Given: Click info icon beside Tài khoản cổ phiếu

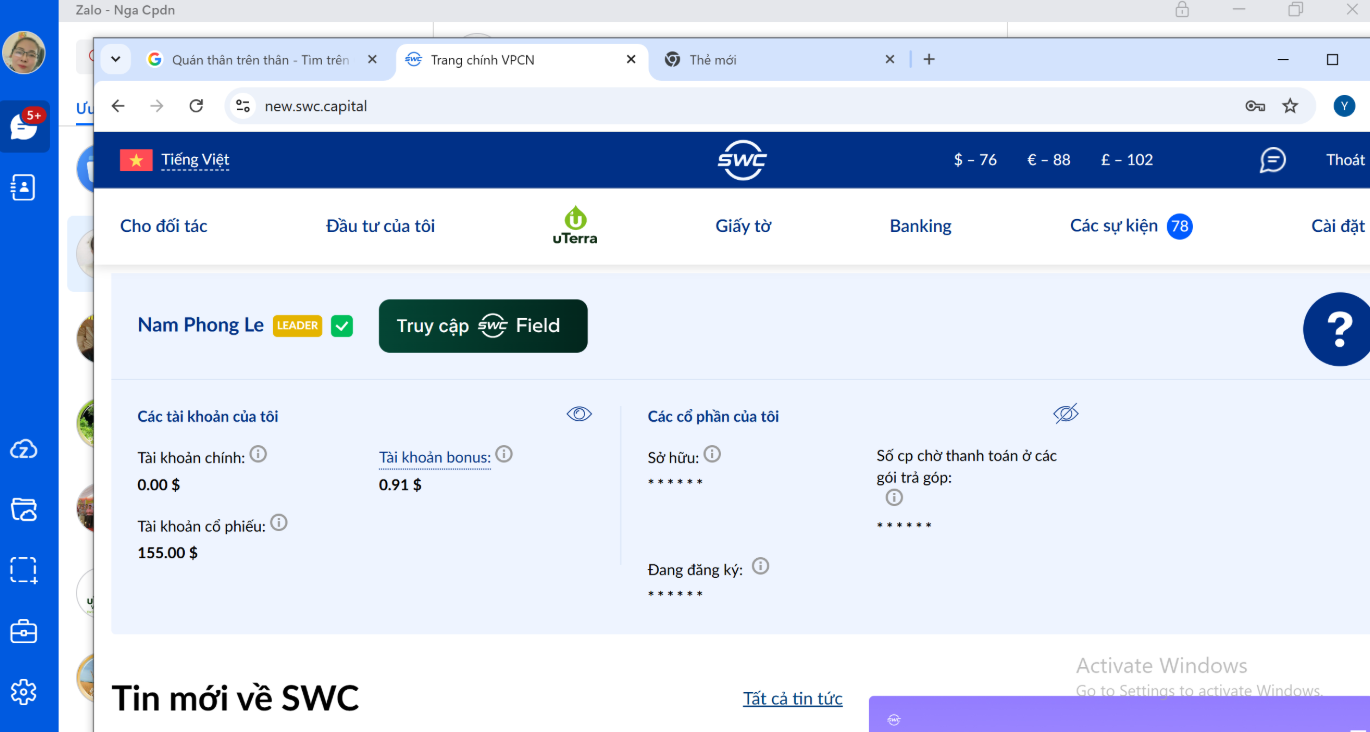Looking at the screenshot, I should click(279, 522).
